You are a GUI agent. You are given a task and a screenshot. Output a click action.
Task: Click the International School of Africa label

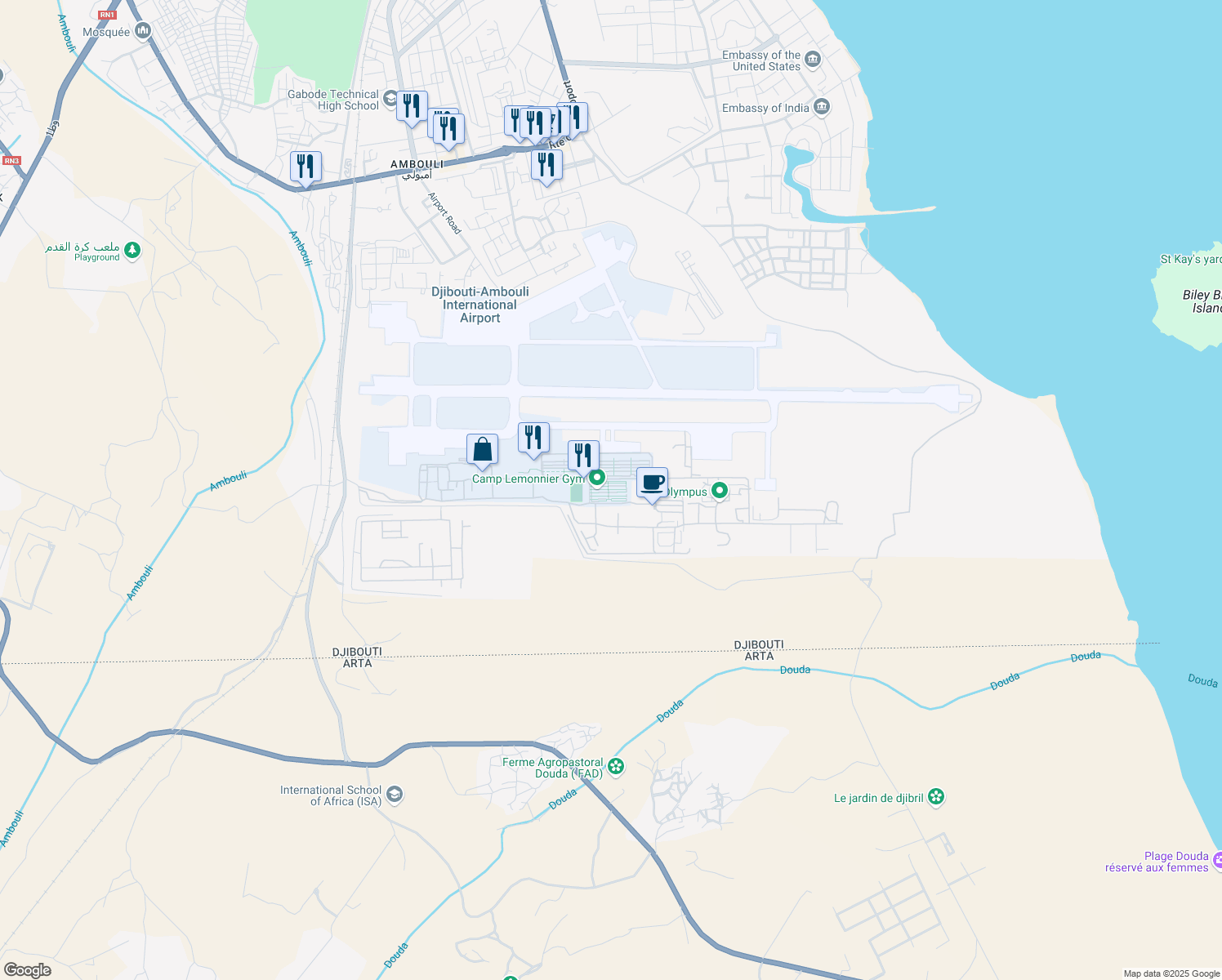pos(331,795)
